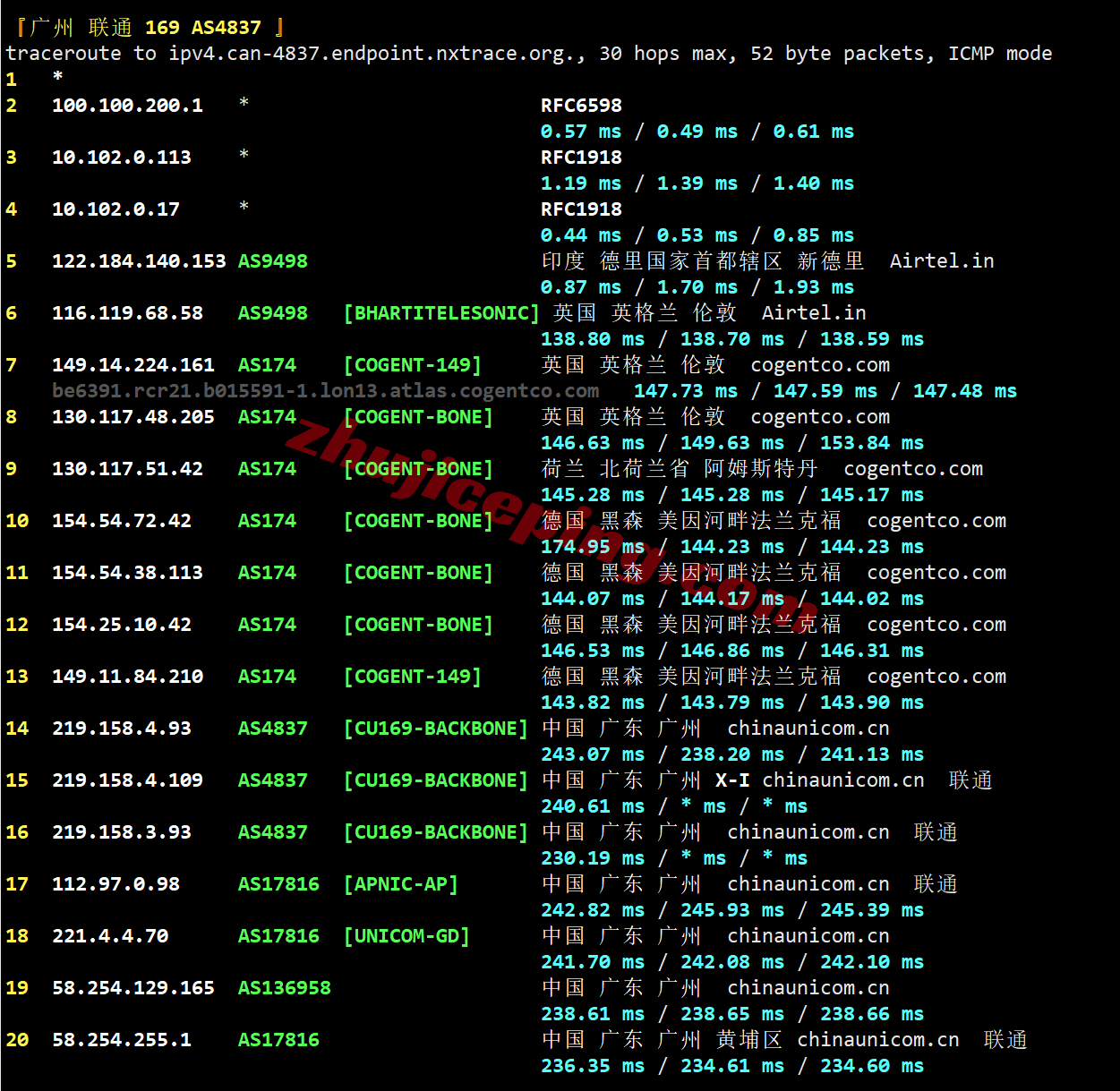This screenshot has width=1120, height=1091.
Task: Select the IP address 219.158.4.109
Action: tap(127, 780)
